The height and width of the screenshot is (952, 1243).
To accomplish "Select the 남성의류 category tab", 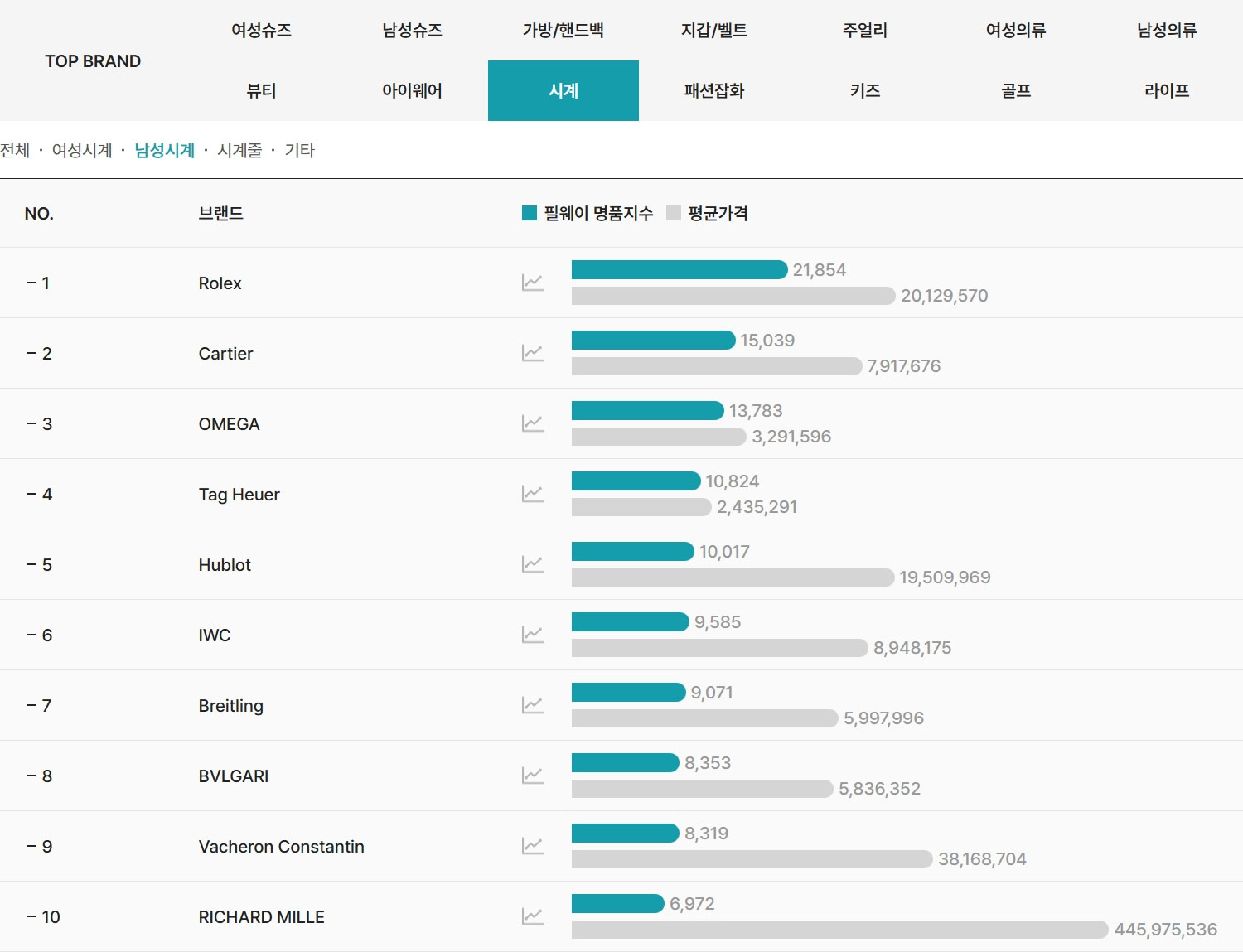I will click(1167, 31).
